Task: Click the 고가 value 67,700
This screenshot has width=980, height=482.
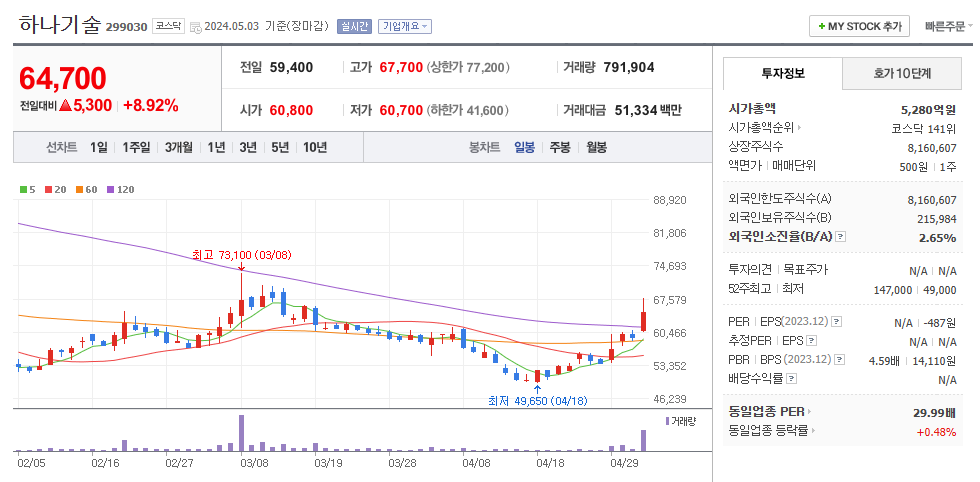Action: click(x=401, y=68)
